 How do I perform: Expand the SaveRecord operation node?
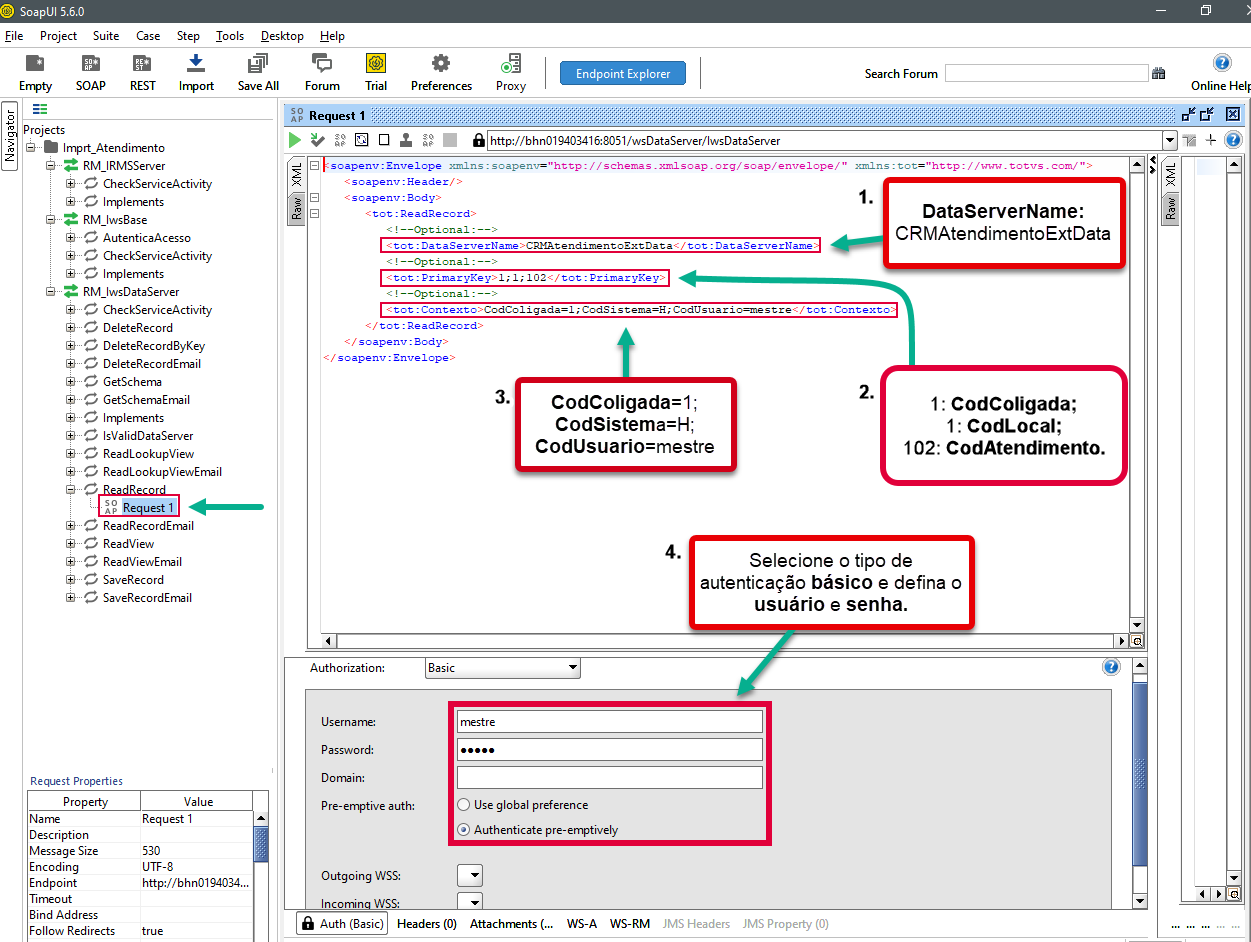click(71, 580)
